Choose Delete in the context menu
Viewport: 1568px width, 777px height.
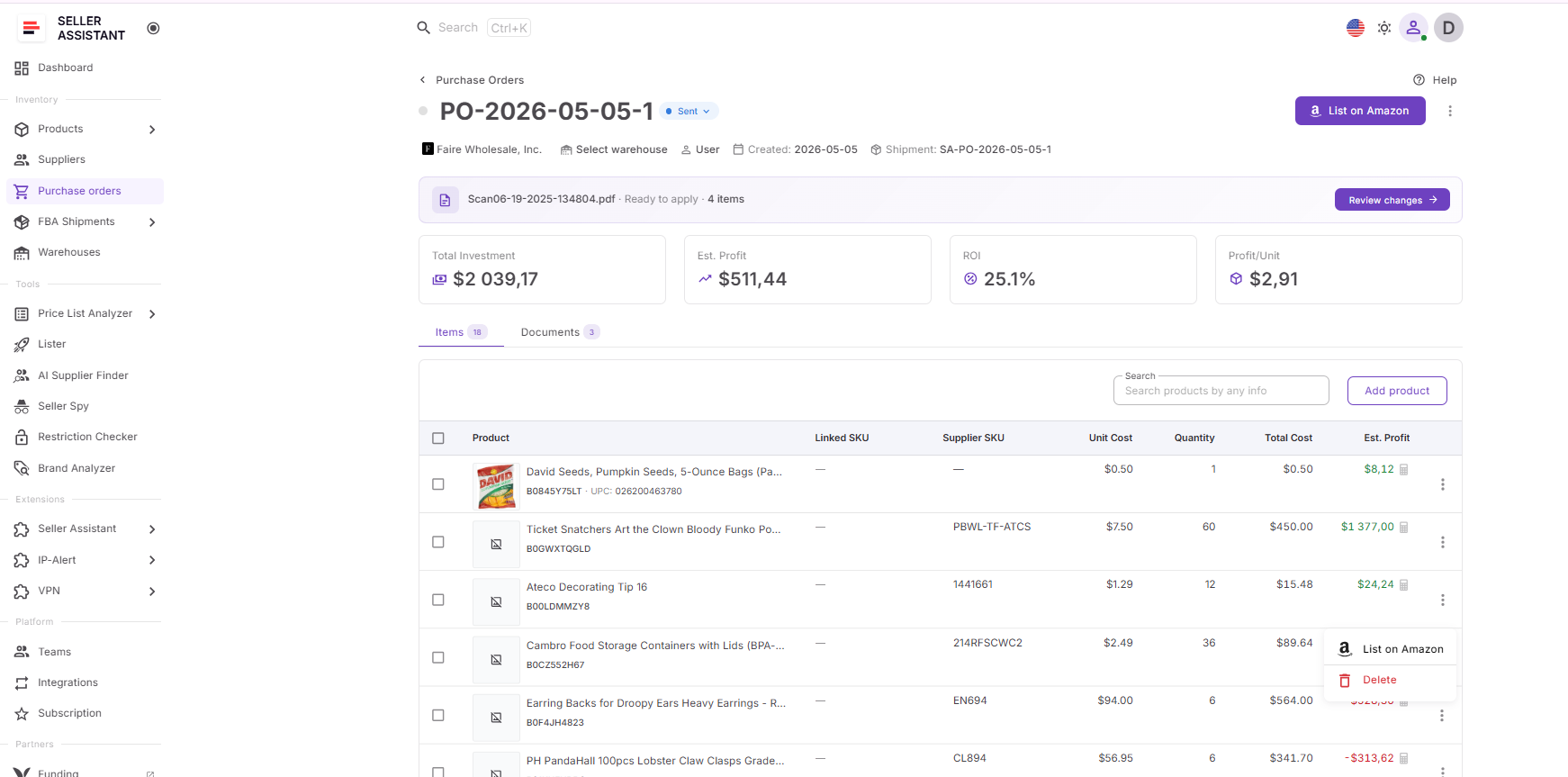(1391, 681)
